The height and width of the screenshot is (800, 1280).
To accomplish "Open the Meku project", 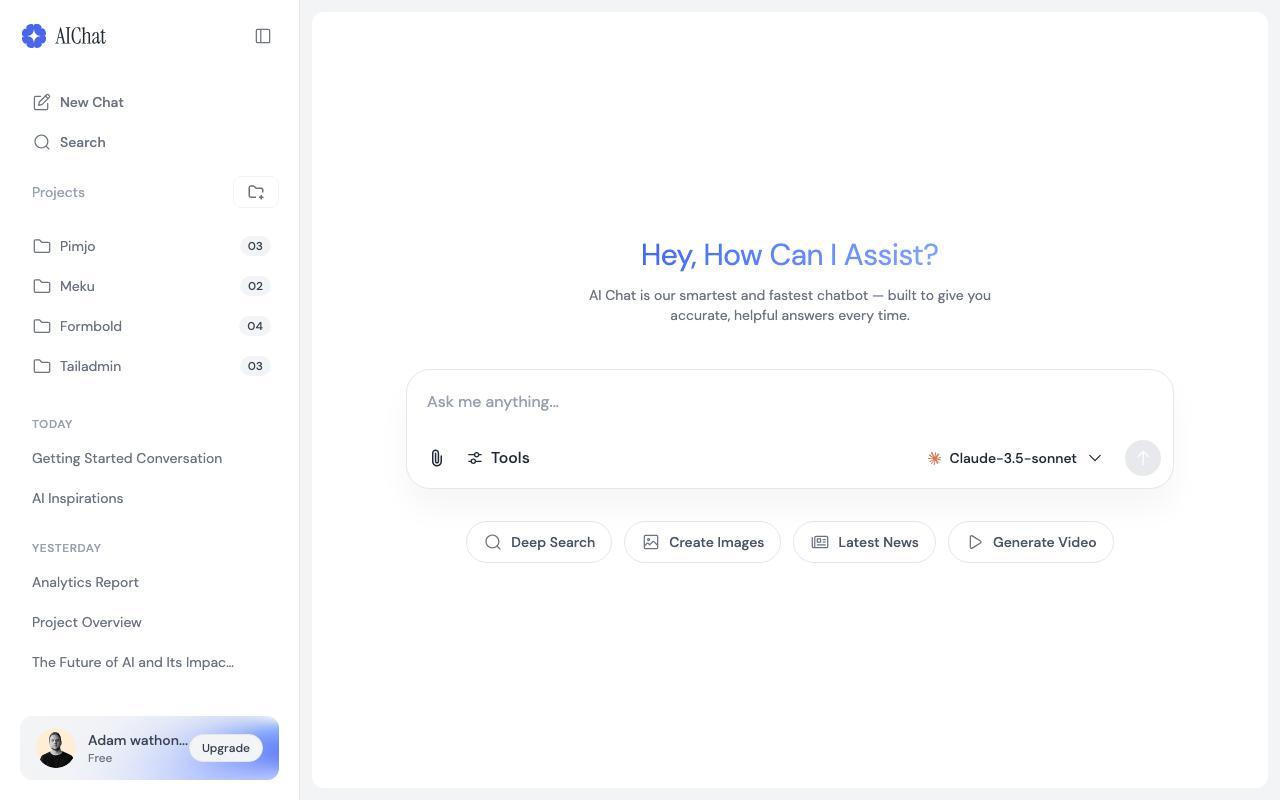I will coord(149,286).
